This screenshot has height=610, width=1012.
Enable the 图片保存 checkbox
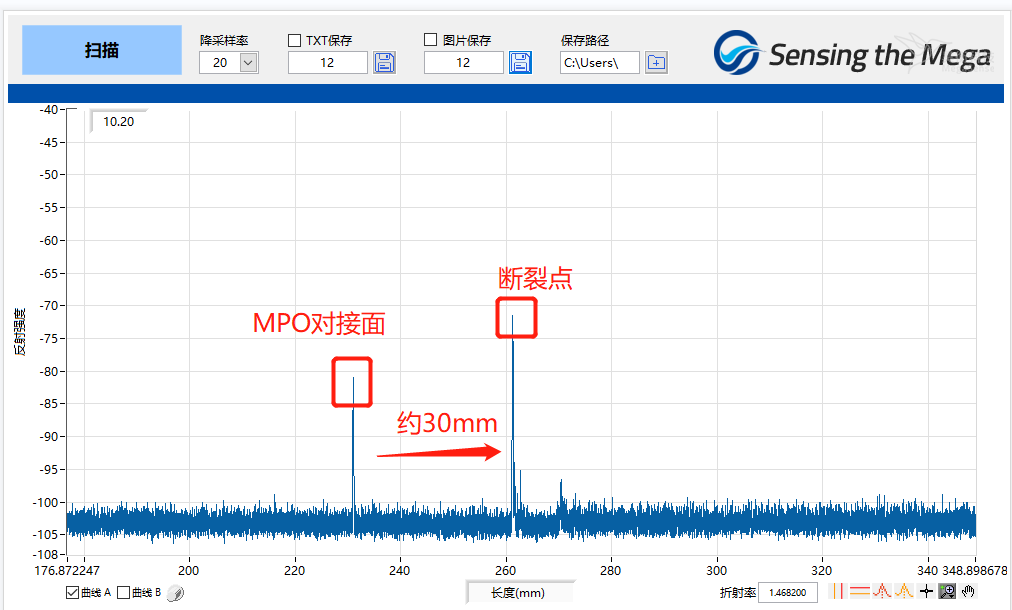coord(430,40)
